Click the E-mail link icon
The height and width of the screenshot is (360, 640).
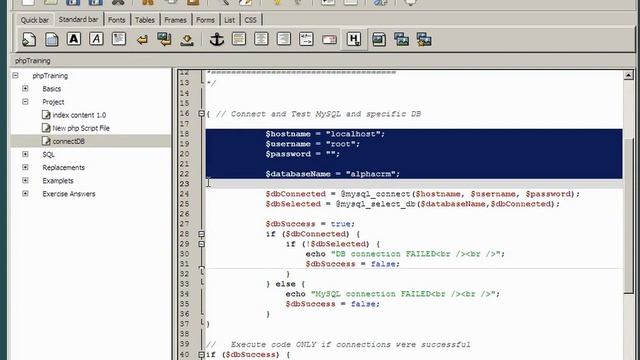[329, 40]
